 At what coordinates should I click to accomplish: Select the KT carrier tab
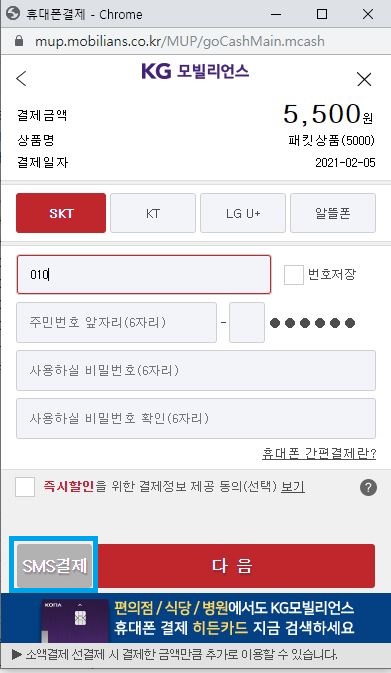pyautogui.click(x=153, y=213)
